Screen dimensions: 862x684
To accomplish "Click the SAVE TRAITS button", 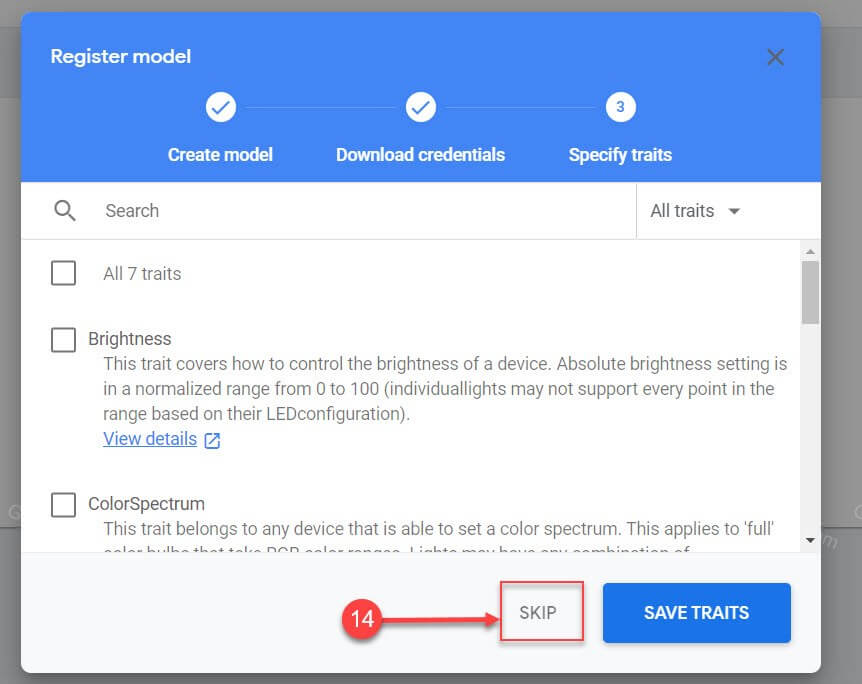I will pyautogui.click(x=696, y=613).
